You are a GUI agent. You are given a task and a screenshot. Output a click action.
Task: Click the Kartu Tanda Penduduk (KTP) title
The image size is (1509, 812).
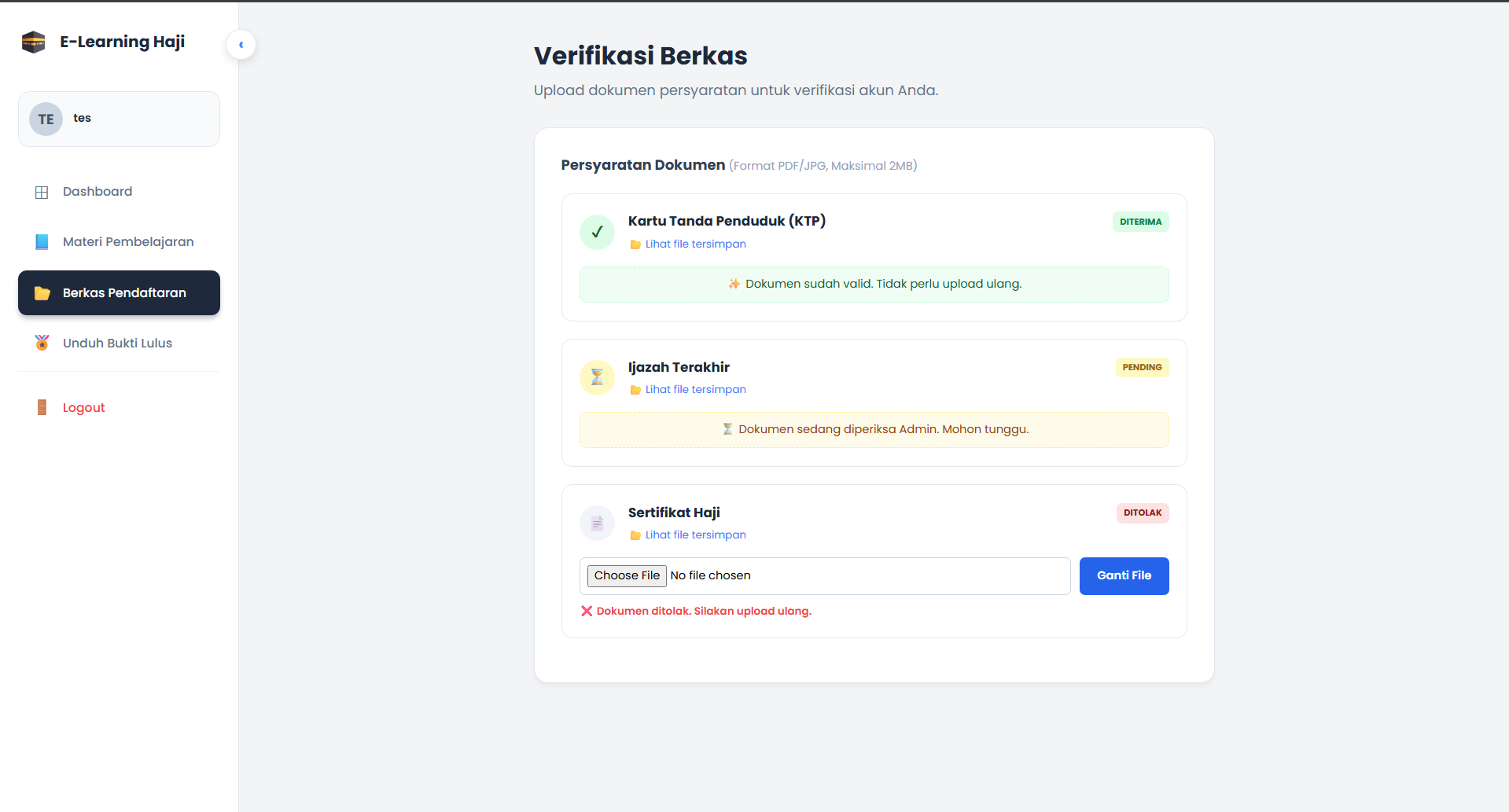click(x=727, y=221)
